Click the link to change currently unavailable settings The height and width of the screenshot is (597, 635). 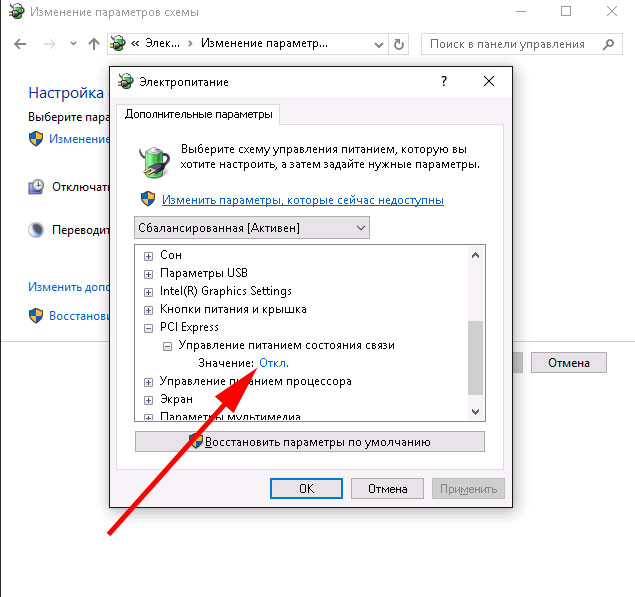coord(303,200)
